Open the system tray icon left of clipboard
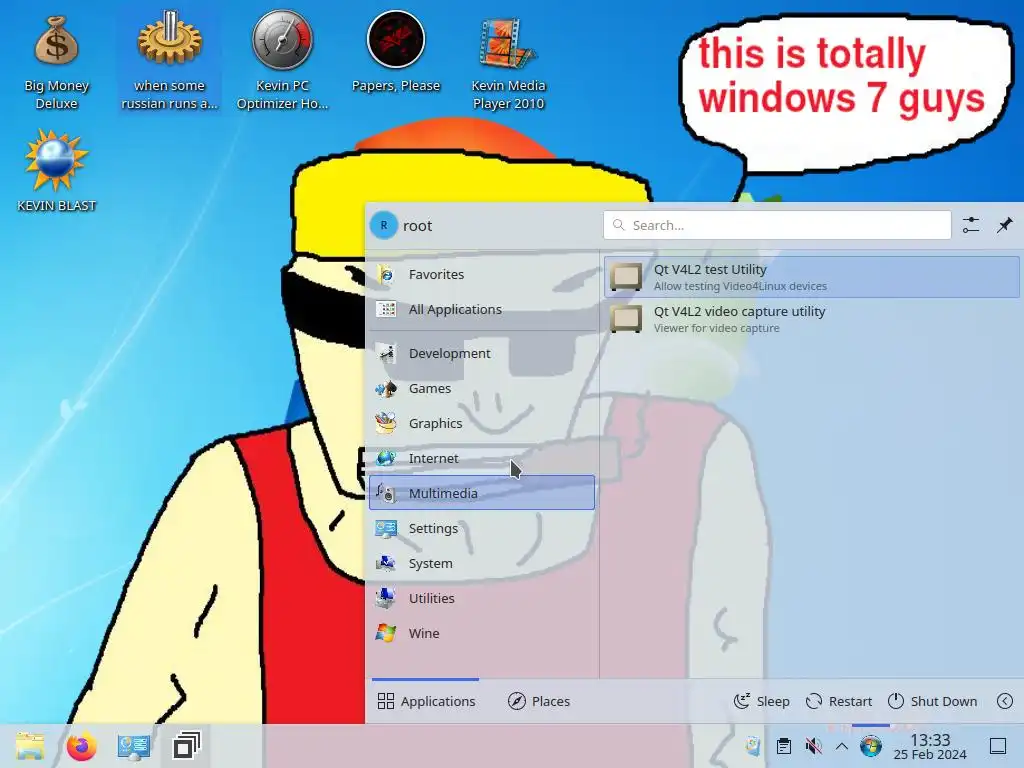The image size is (1024, 768). [753, 746]
